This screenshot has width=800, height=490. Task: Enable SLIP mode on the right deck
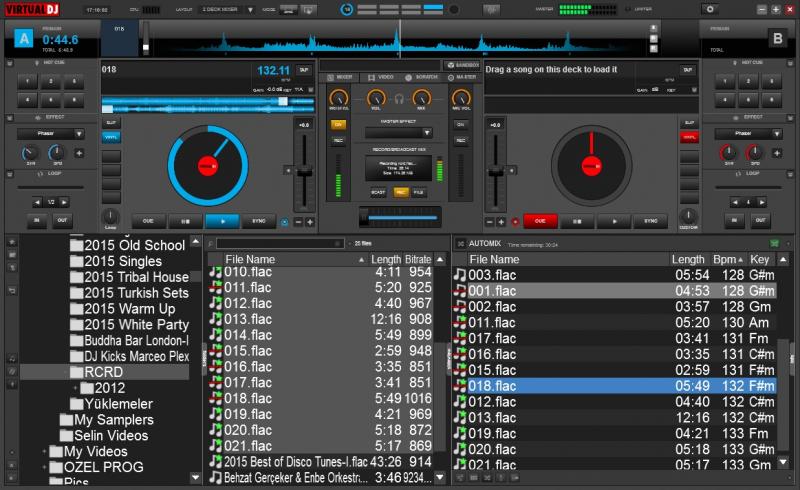click(x=688, y=122)
